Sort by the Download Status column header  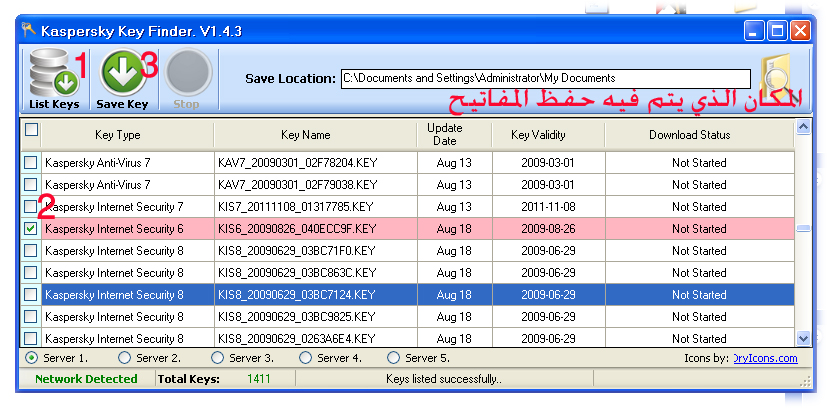[699, 135]
